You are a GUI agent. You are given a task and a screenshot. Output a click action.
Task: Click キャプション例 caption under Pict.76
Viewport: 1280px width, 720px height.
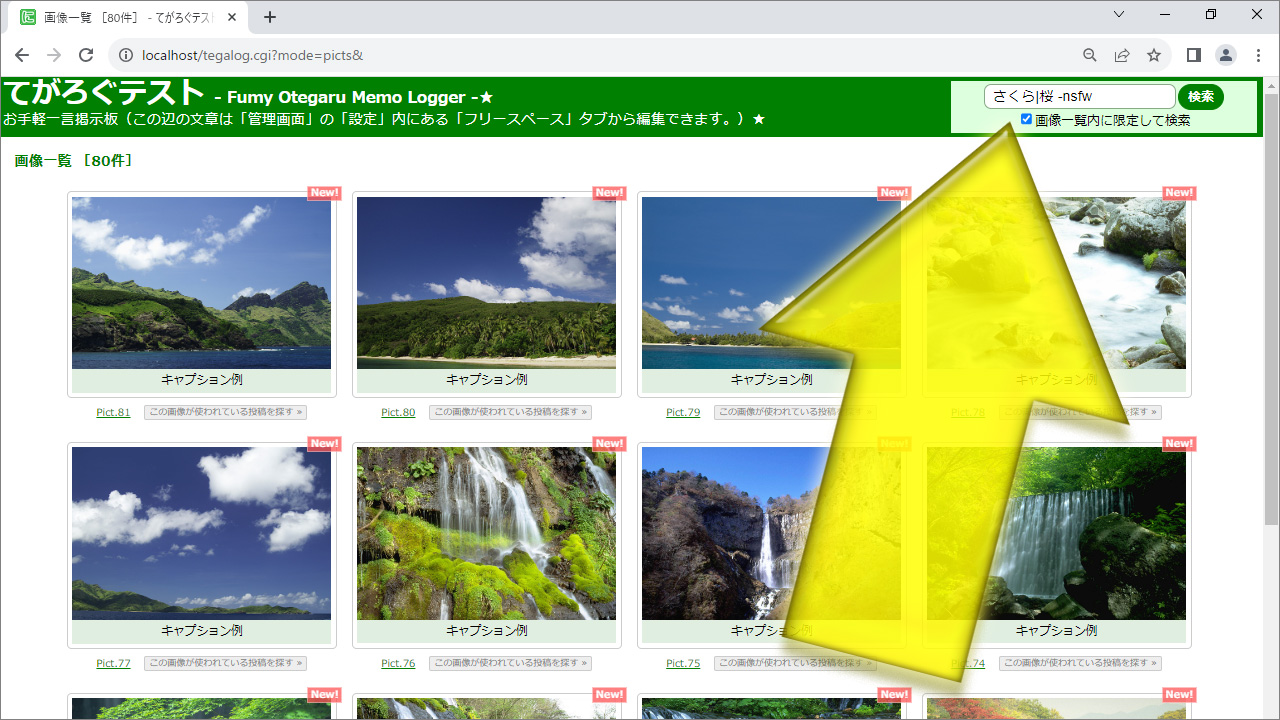[486, 630]
